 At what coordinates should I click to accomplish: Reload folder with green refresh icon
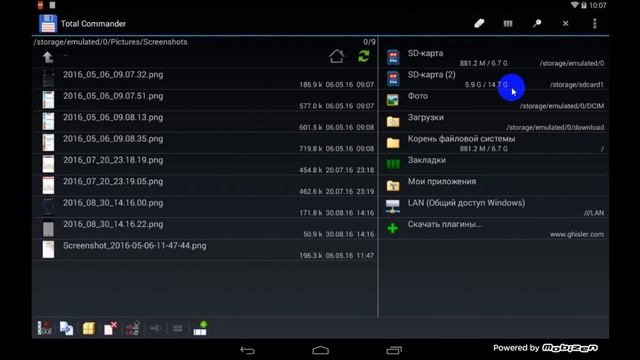(364, 56)
